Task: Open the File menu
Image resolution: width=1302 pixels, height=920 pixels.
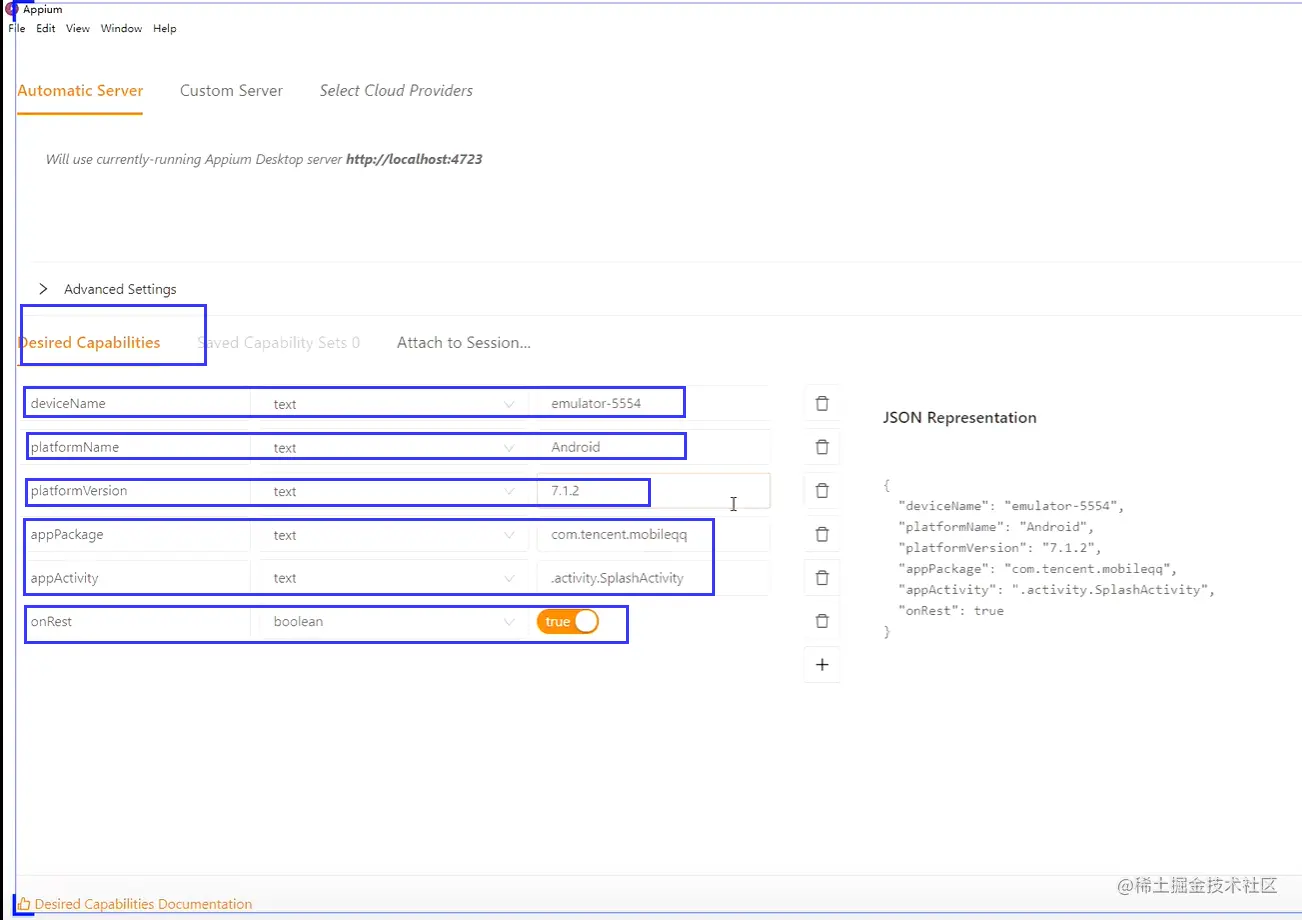Action: pyautogui.click(x=17, y=28)
